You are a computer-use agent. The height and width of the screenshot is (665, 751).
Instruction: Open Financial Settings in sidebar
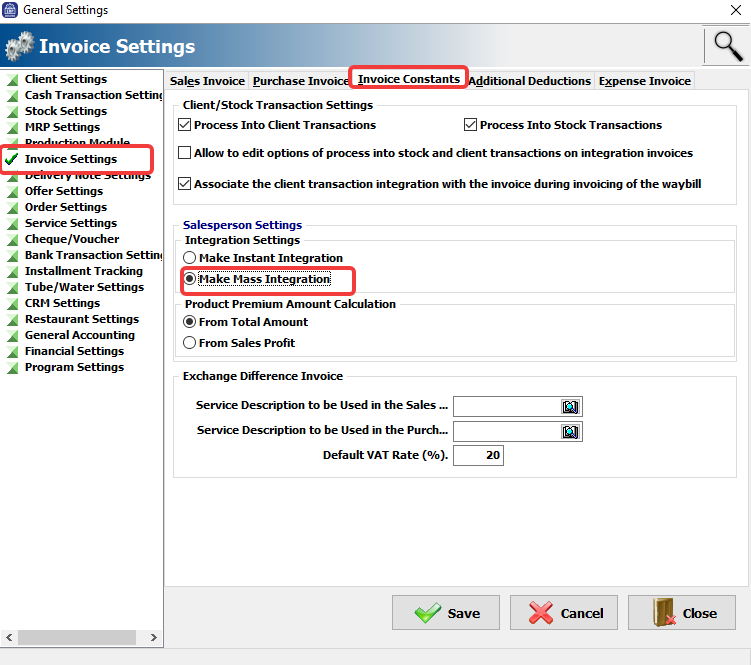point(74,351)
